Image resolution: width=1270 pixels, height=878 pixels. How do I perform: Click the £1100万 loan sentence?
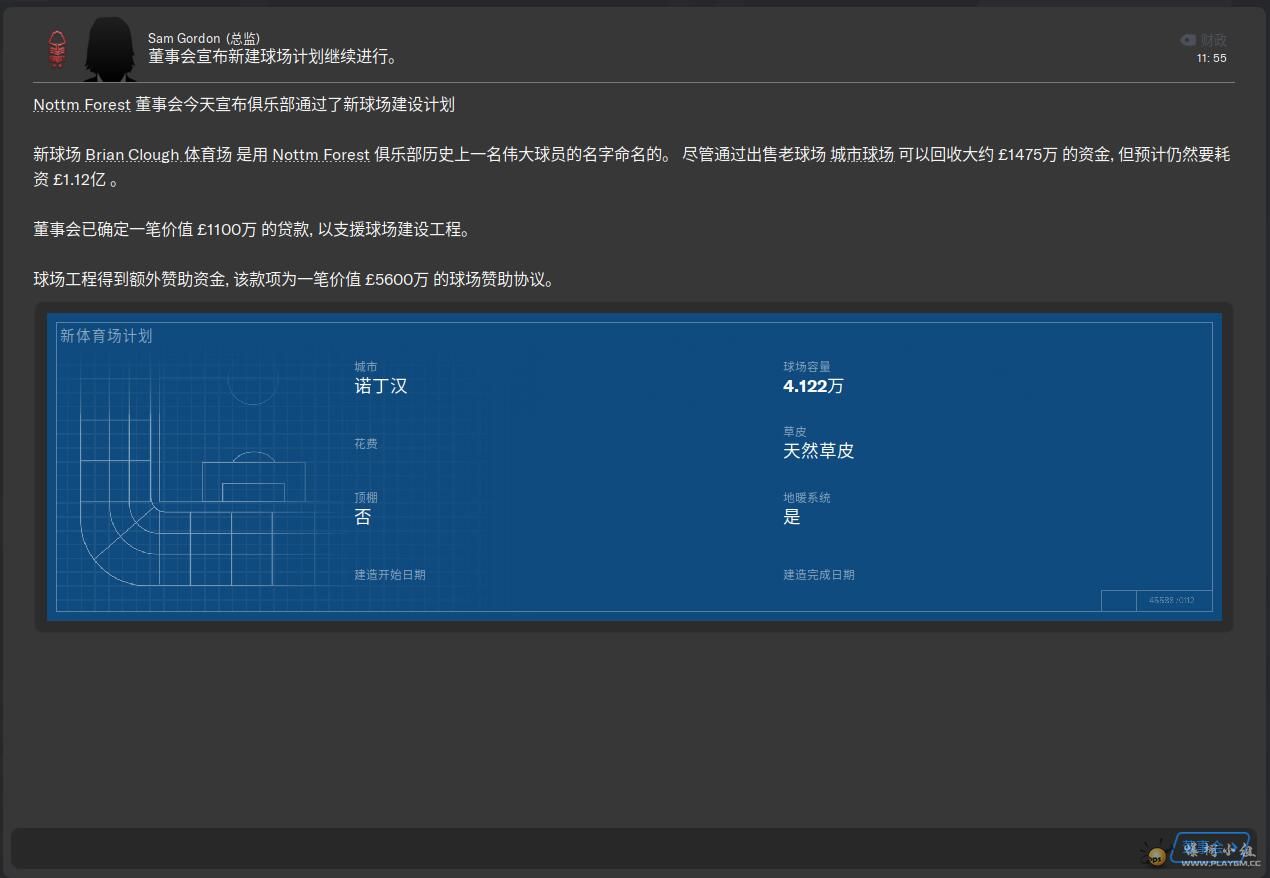coord(251,229)
